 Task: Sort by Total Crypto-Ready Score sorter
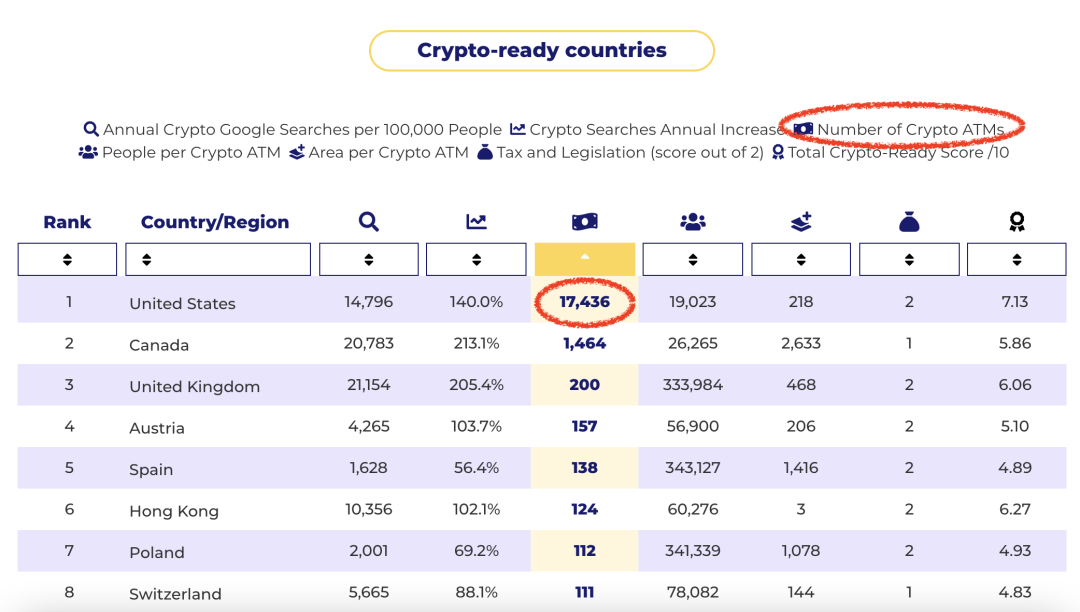pos(1017,260)
